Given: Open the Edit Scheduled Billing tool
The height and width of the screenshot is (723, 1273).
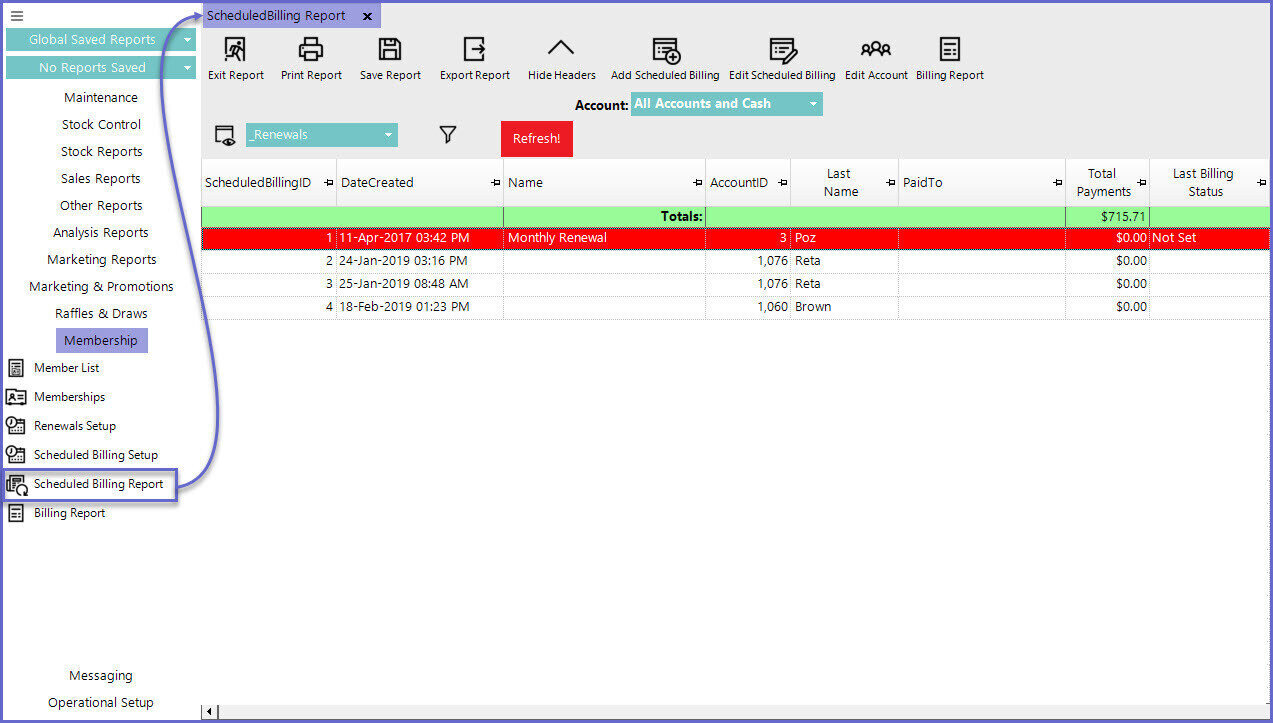Looking at the screenshot, I should coord(781,50).
